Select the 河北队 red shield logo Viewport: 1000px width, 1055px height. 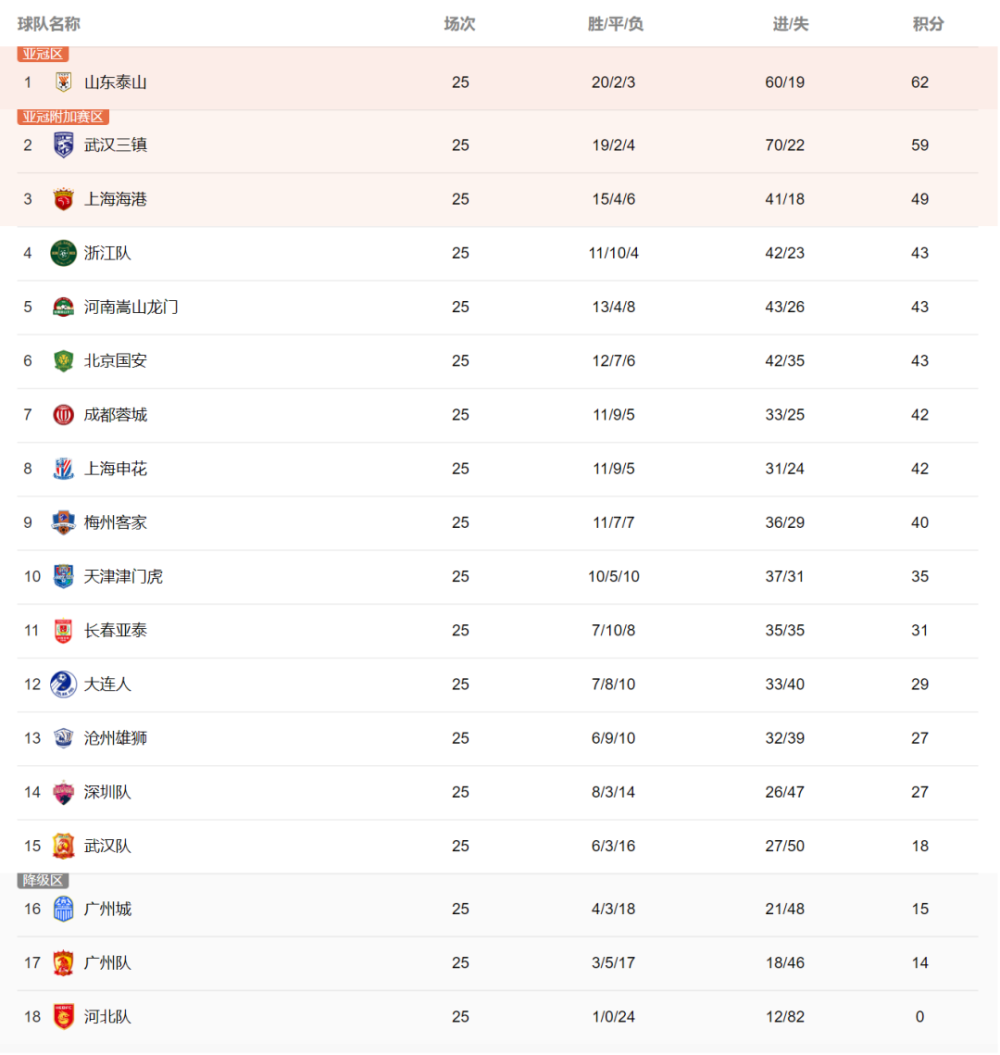tap(63, 1017)
